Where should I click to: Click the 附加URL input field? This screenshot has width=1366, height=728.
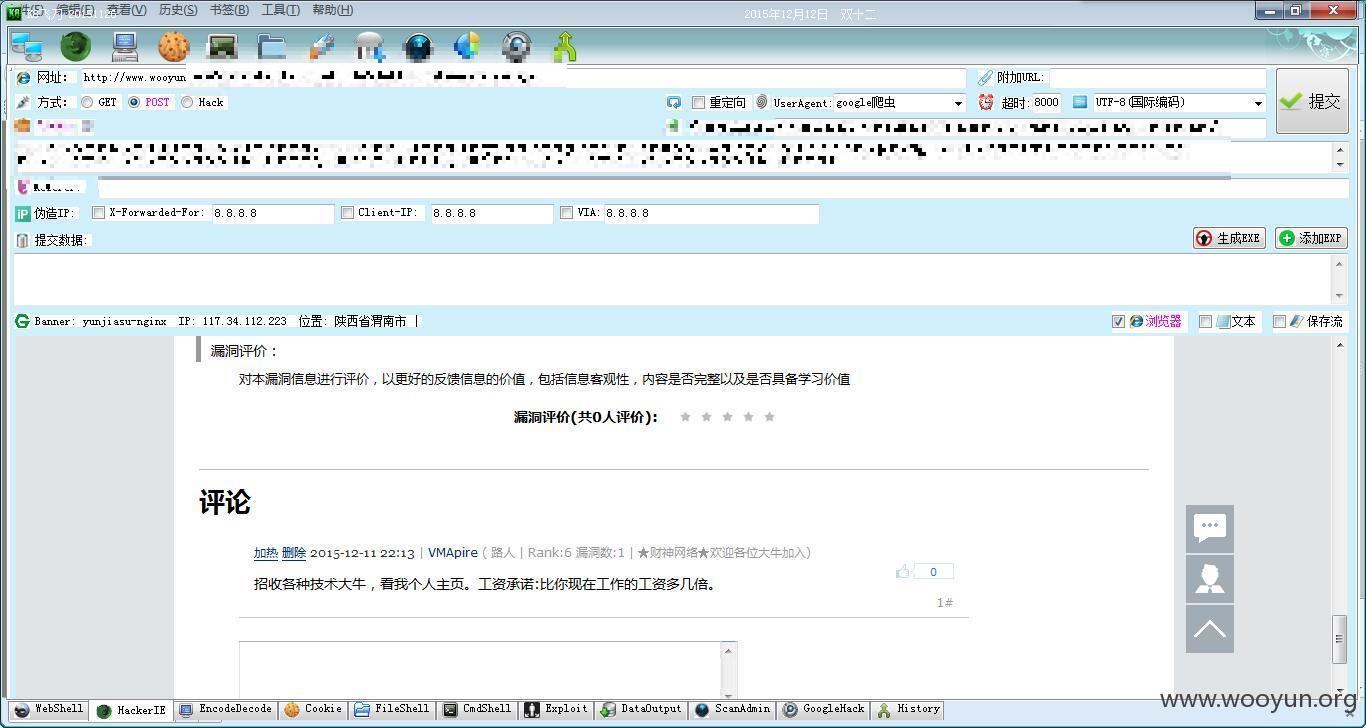pos(1157,77)
